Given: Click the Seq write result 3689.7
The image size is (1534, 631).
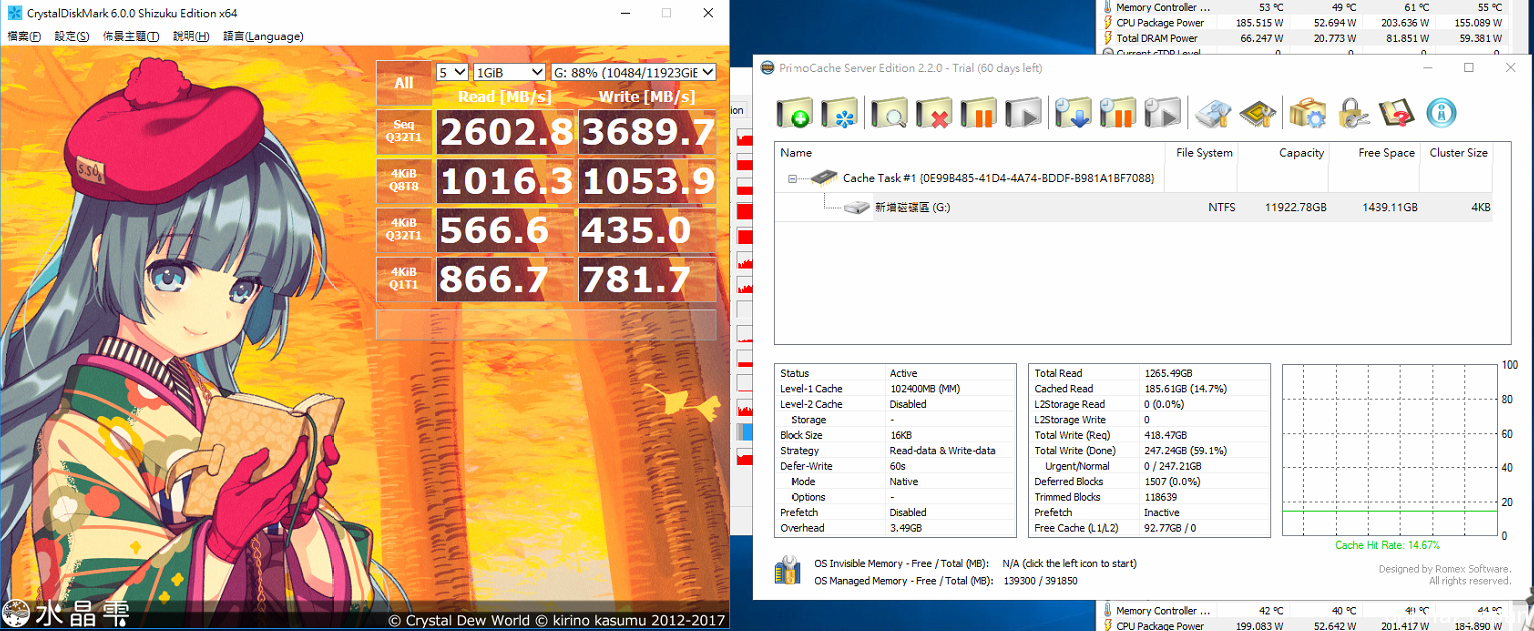Looking at the screenshot, I should click(x=647, y=132).
